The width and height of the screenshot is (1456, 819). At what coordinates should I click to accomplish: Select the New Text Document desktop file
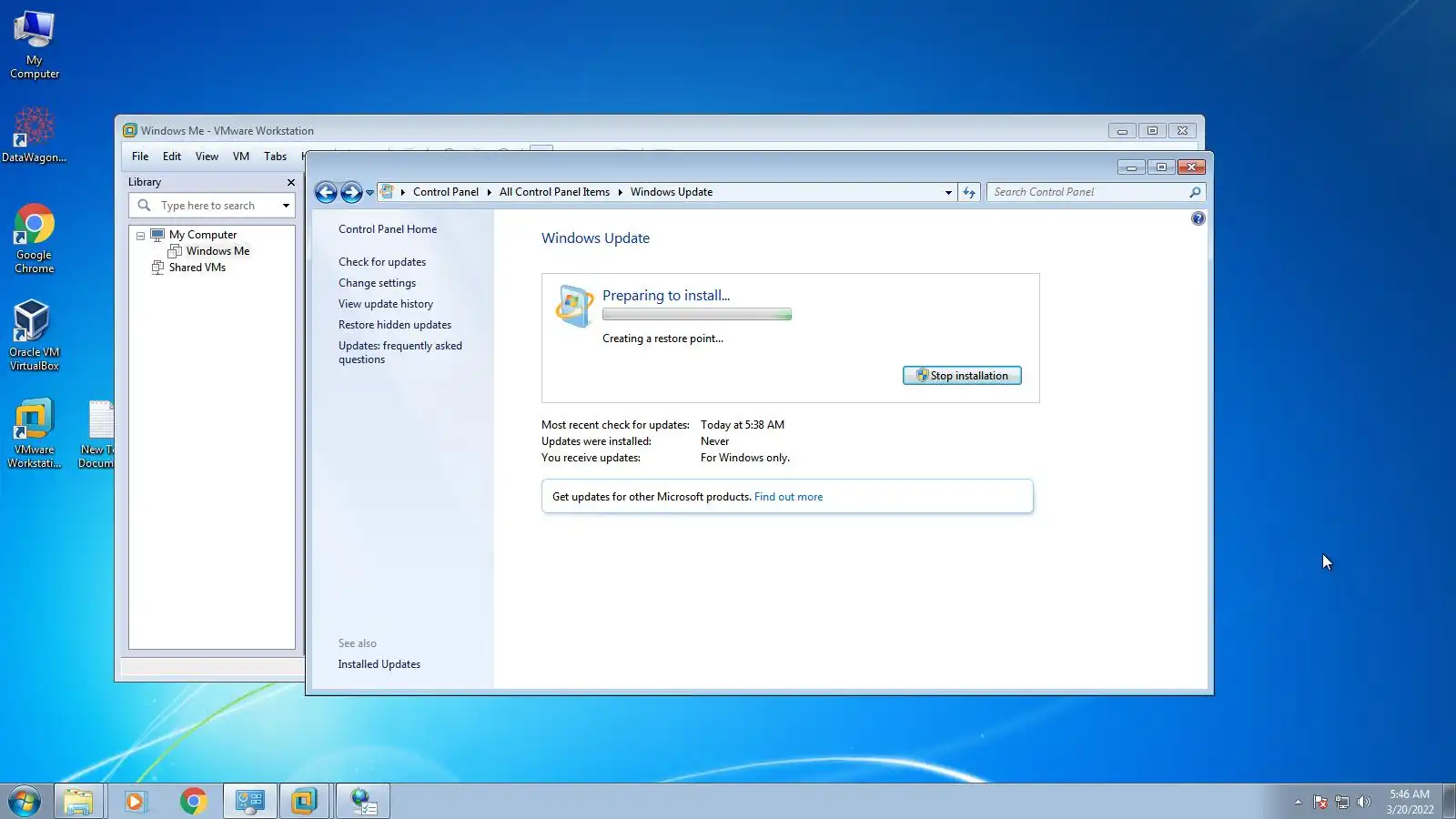pyautogui.click(x=96, y=434)
